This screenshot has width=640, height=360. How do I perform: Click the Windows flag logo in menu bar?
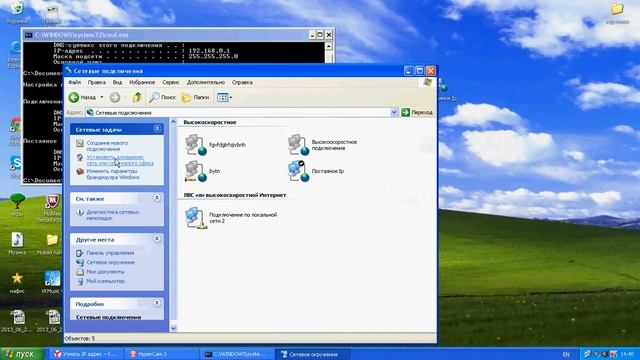427,82
